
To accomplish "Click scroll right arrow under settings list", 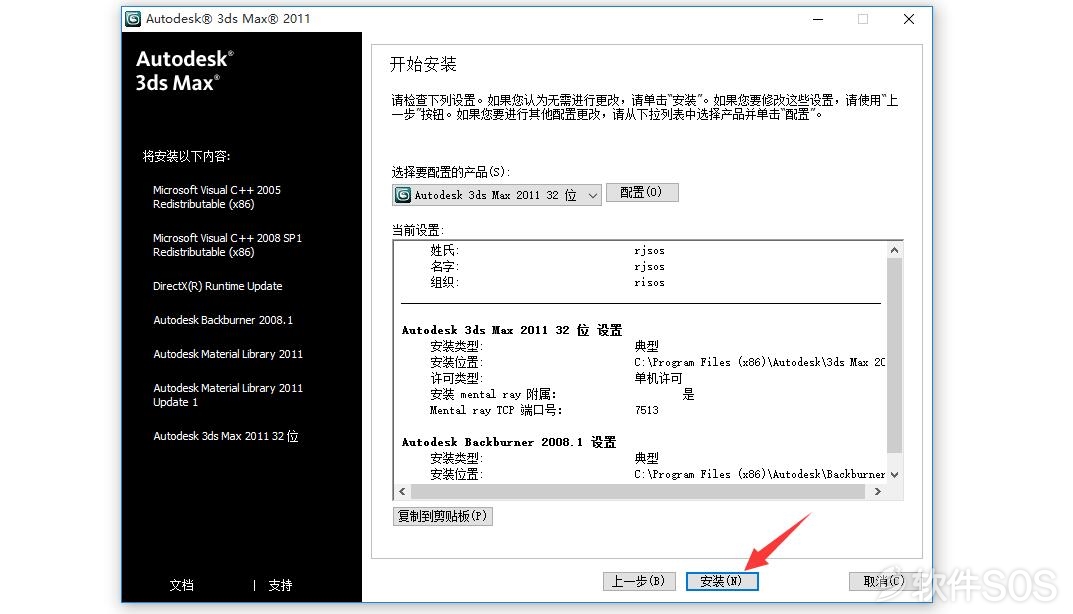I will click(877, 491).
